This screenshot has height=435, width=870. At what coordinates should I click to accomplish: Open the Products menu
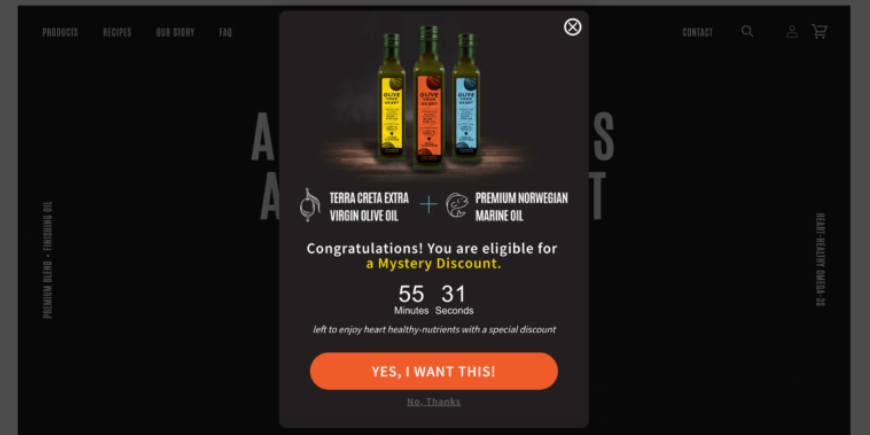click(x=60, y=33)
